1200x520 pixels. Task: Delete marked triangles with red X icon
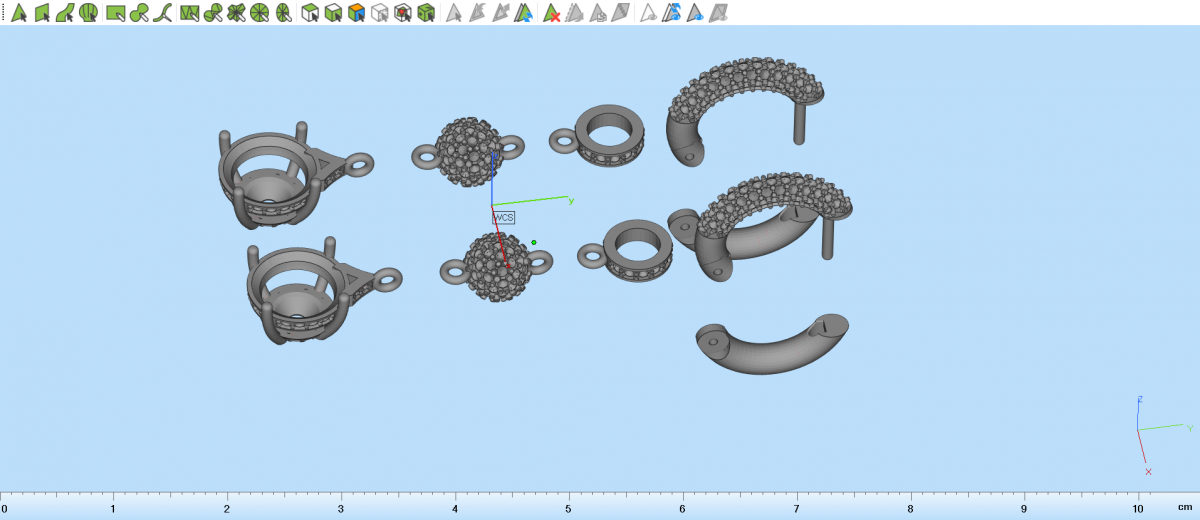[x=551, y=13]
